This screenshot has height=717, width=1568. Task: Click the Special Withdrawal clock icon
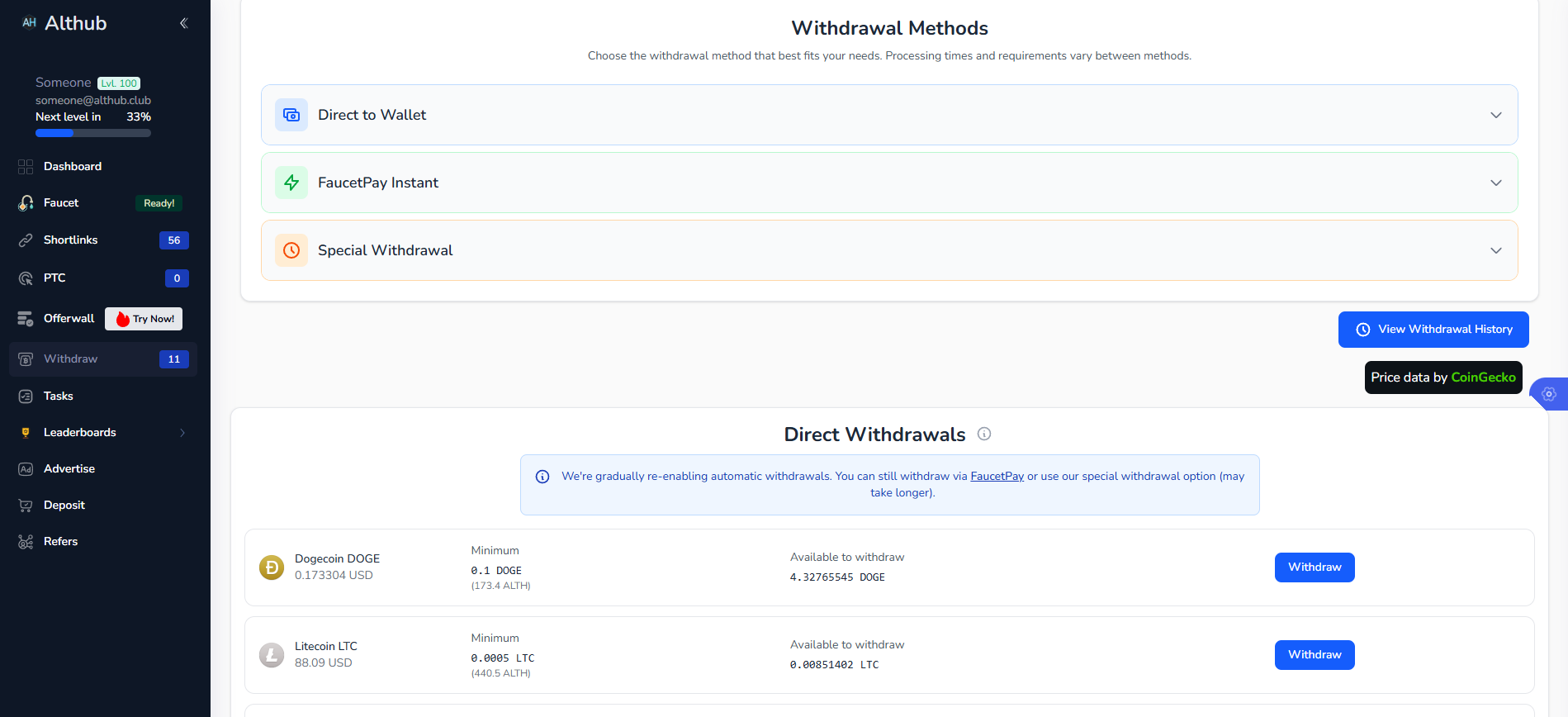click(291, 250)
